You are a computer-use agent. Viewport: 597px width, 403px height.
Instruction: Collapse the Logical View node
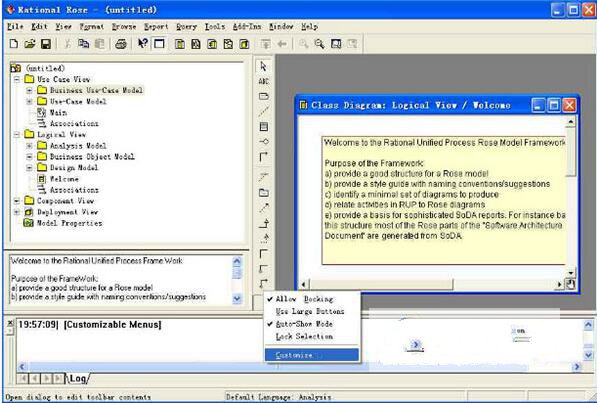pos(17,135)
